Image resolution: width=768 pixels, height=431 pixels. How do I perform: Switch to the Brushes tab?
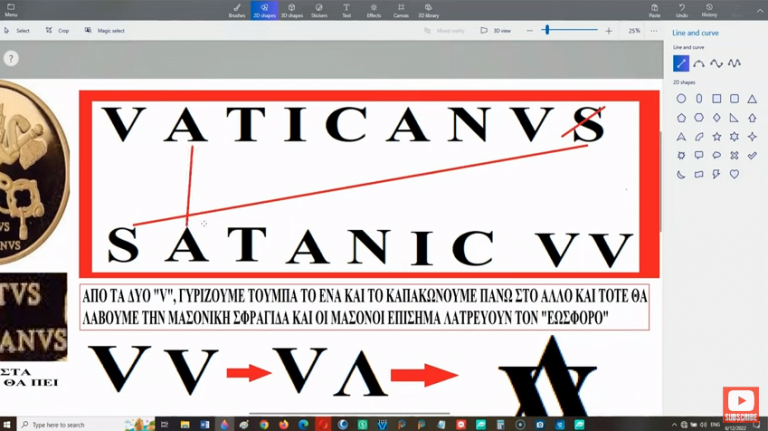point(237,10)
